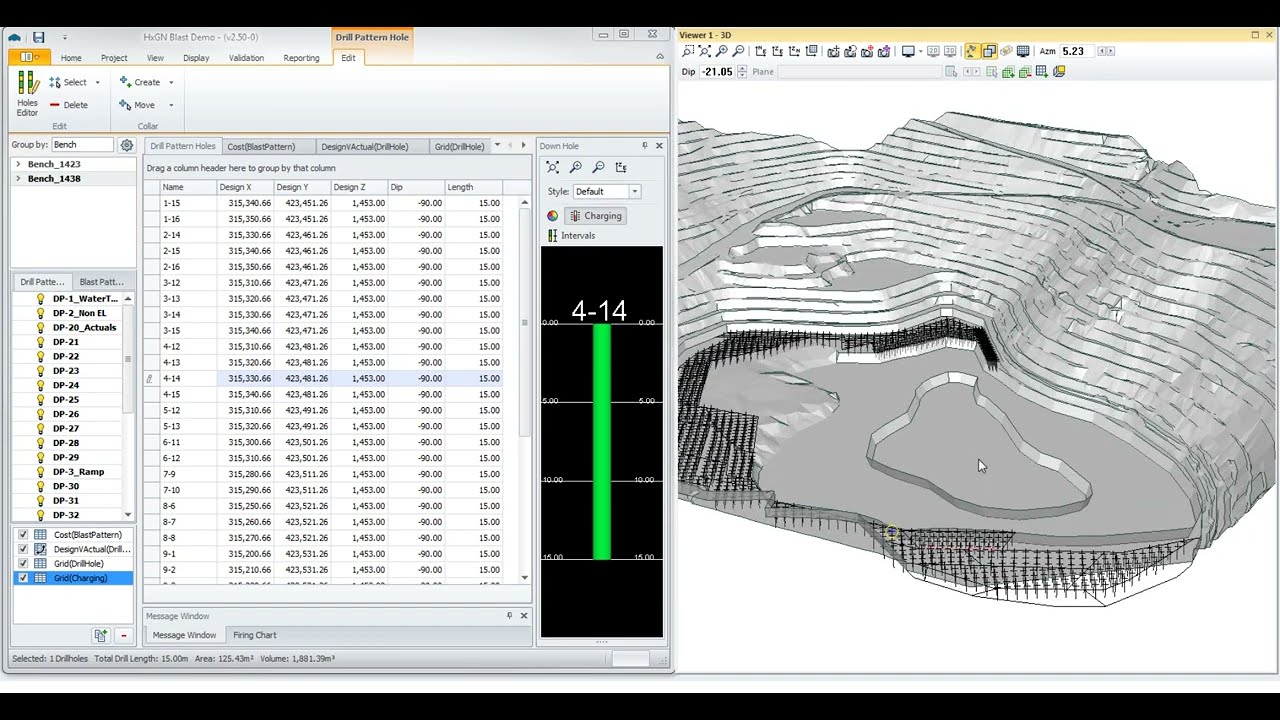
Task: Zoom in on the 3D viewer
Action: click(722, 51)
